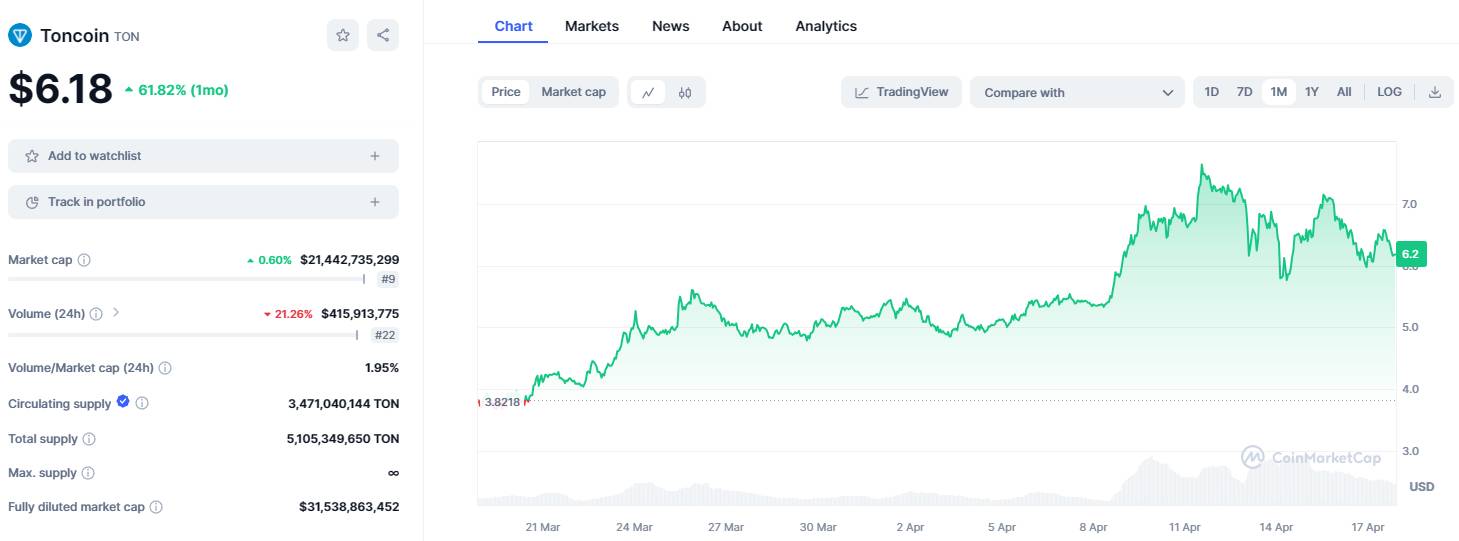The height and width of the screenshot is (541, 1459).
Task: Click volume value $415,913,775
Action: click(x=360, y=314)
